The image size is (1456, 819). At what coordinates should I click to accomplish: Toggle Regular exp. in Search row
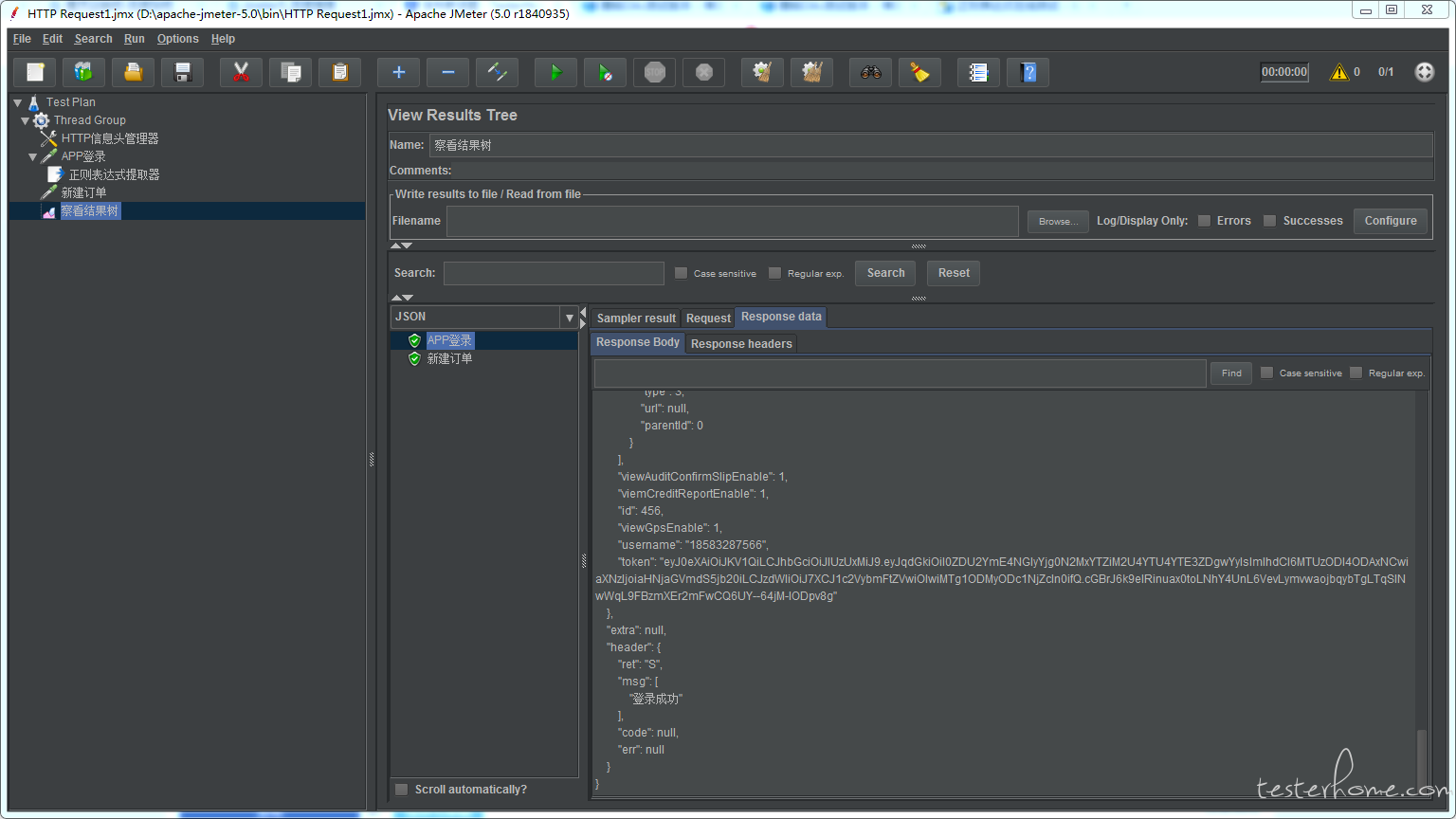(x=774, y=273)
